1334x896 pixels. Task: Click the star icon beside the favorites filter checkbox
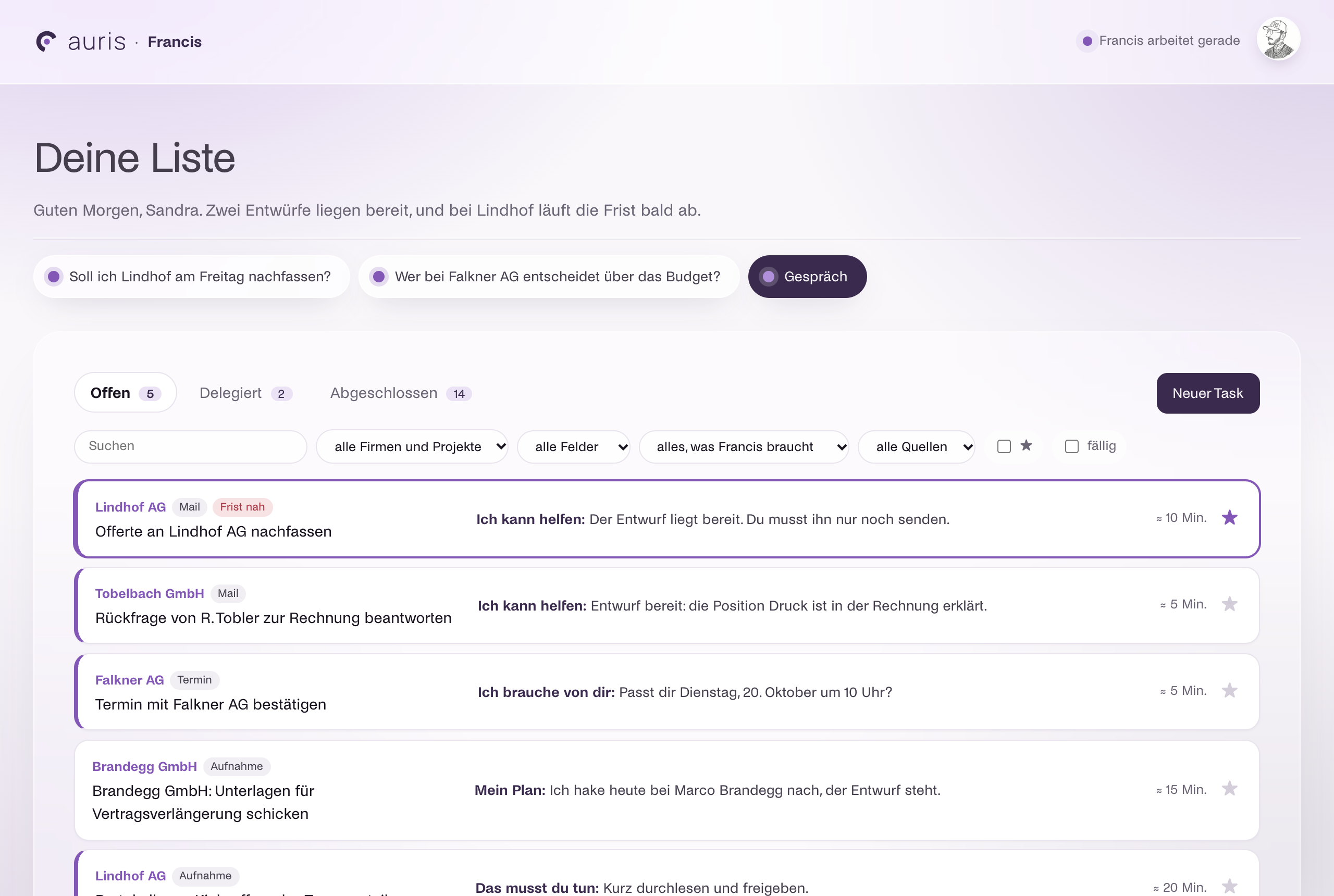[x=1027, y=445]
